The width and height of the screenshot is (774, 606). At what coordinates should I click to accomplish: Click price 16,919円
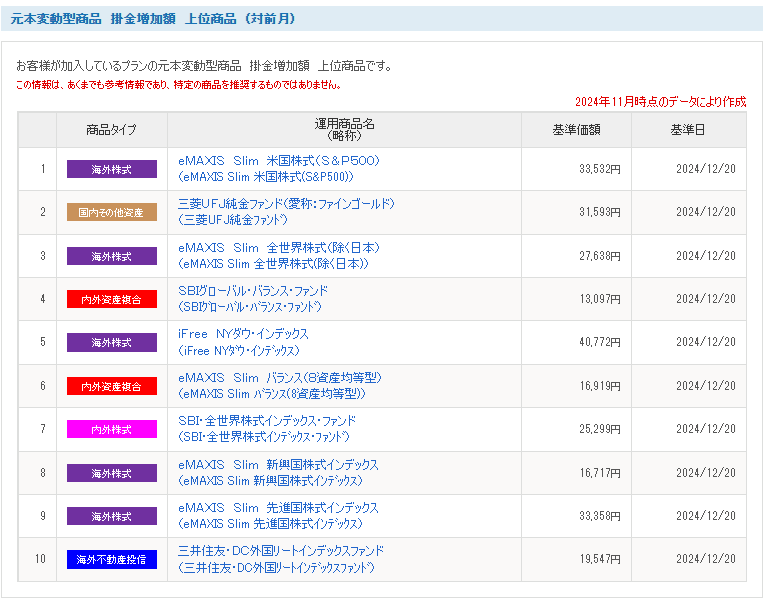[600, 386]
